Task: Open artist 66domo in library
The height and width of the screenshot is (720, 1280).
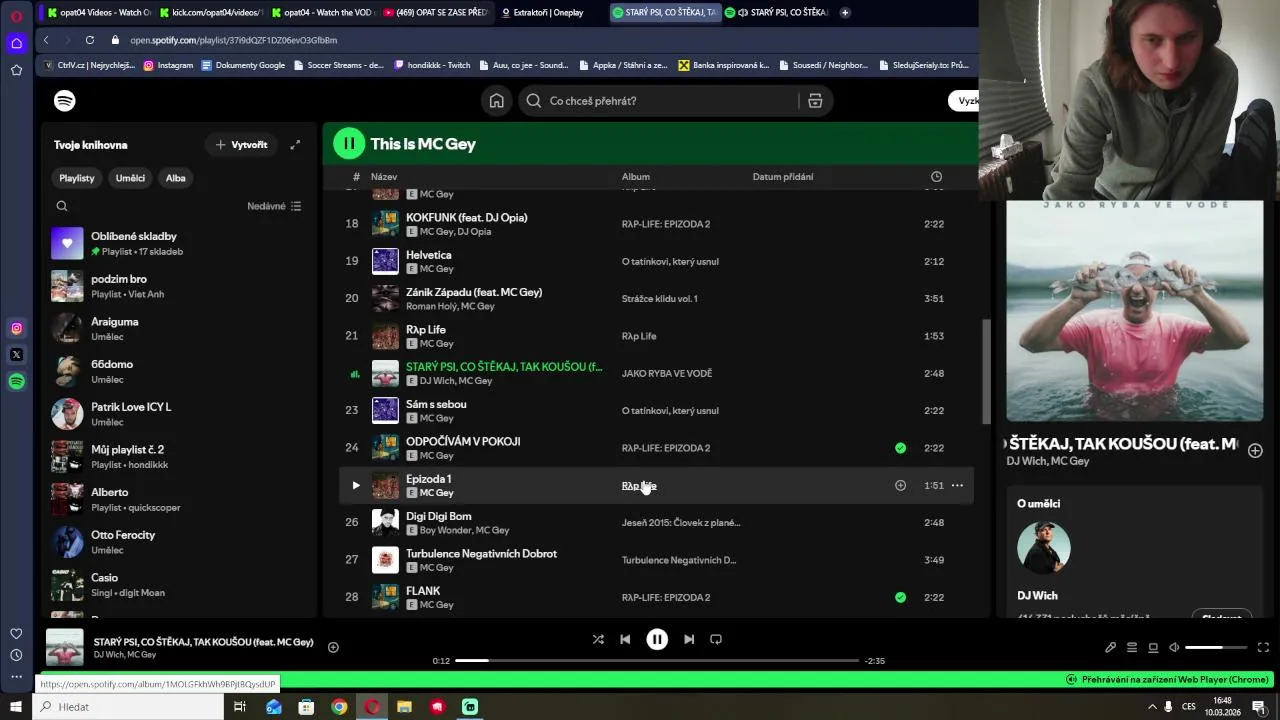Action: (x=180, y=371)
